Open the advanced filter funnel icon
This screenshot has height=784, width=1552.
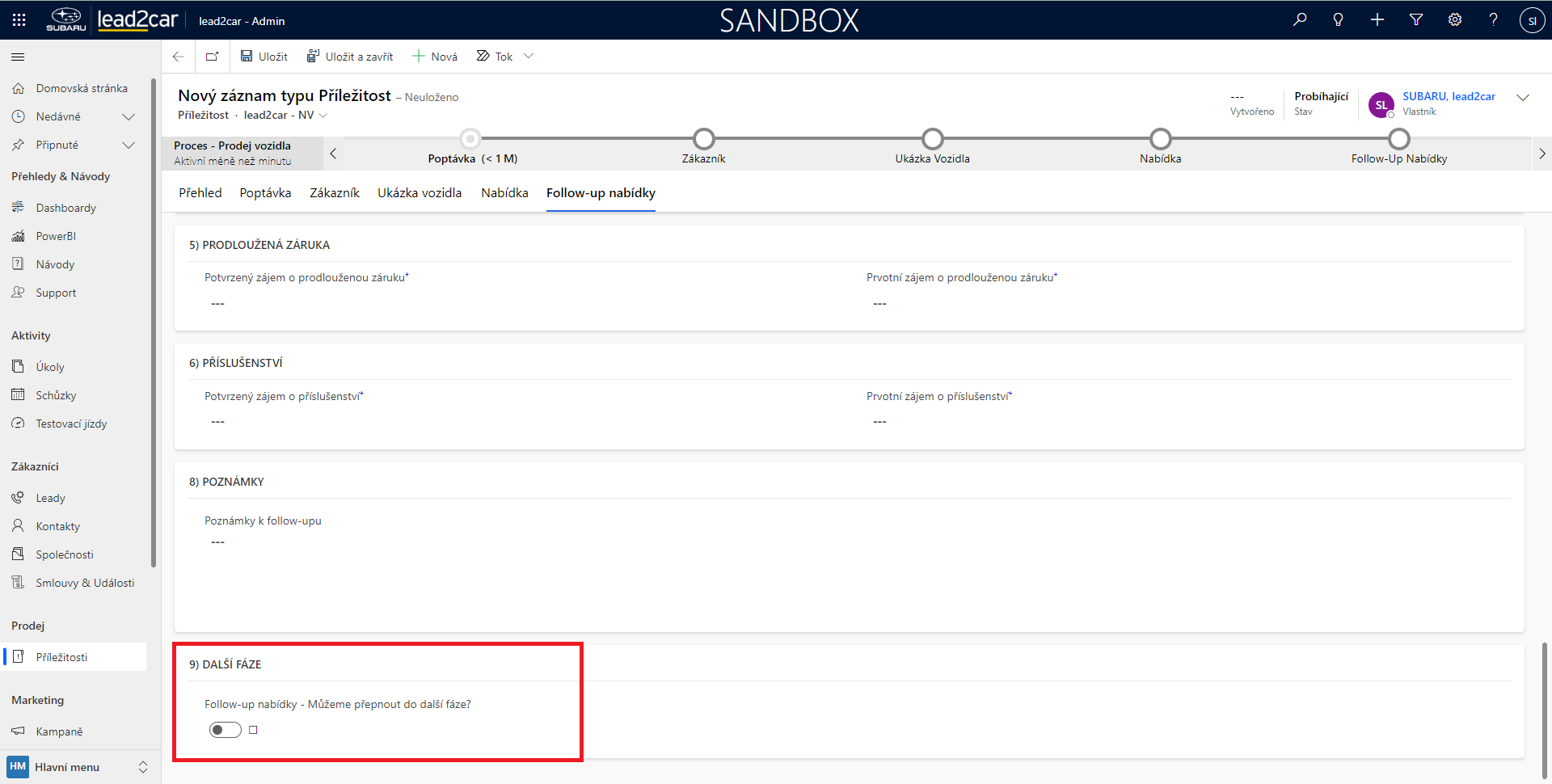[x=1416, y=19]
